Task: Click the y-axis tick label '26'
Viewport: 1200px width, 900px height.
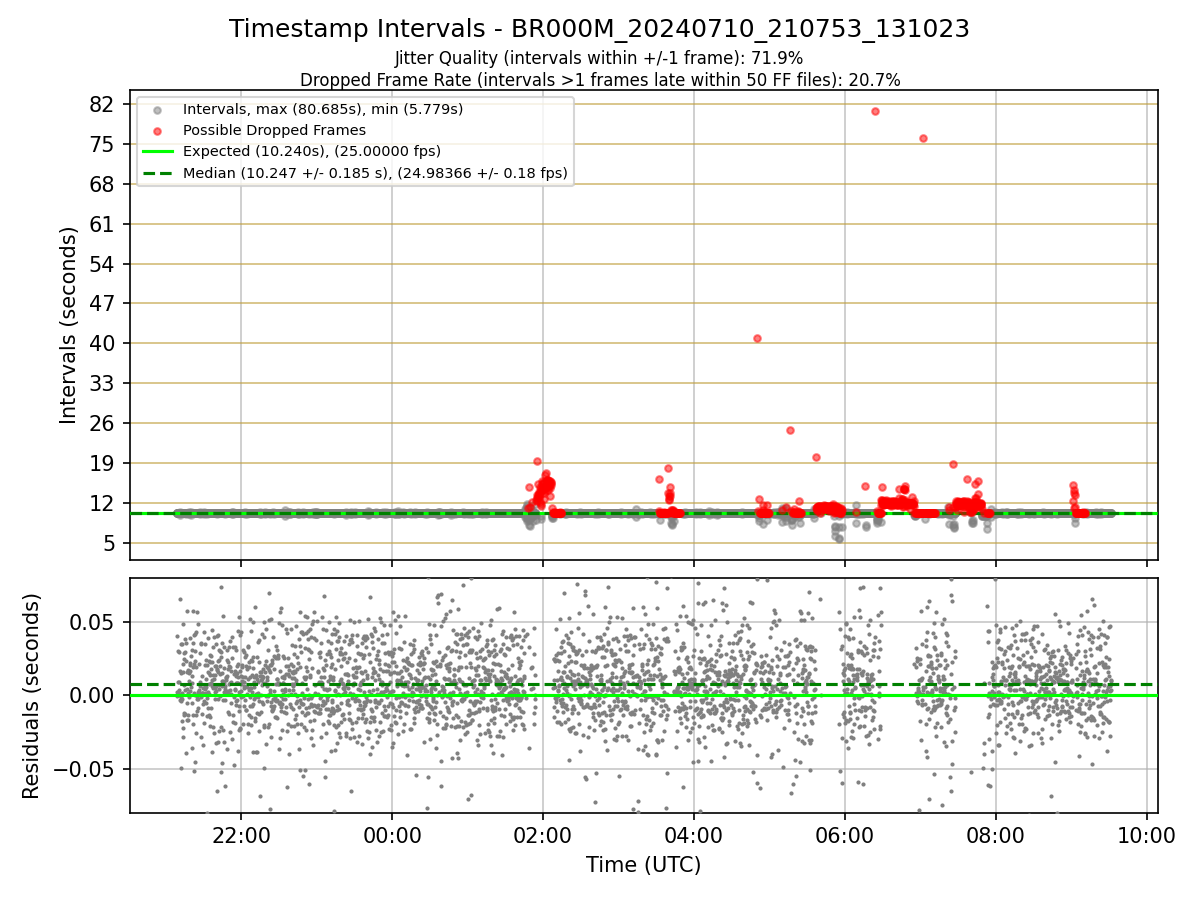Action: click(103, 423)
